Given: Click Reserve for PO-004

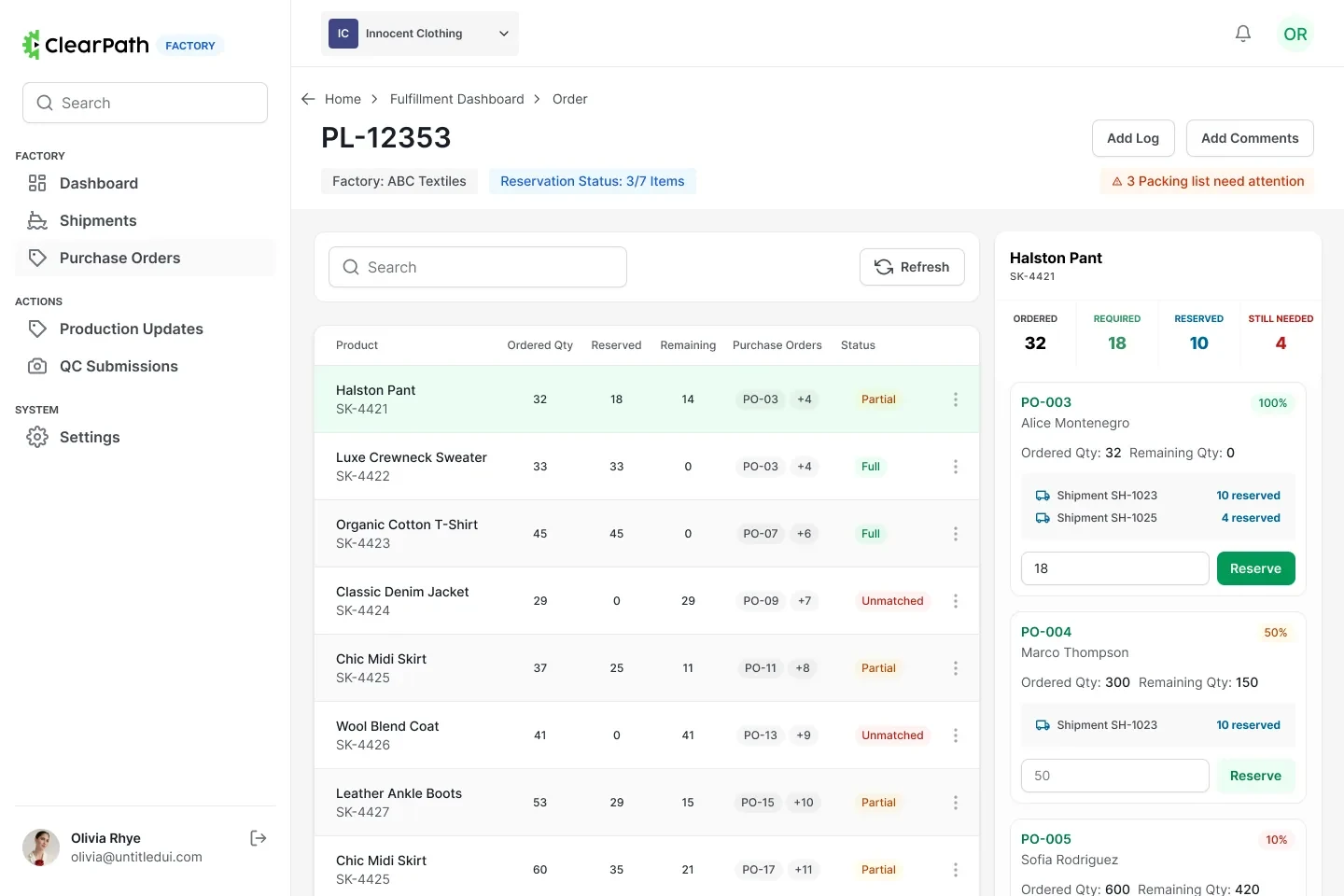Looking at the screenshot, I should (x=1255, y=776).
